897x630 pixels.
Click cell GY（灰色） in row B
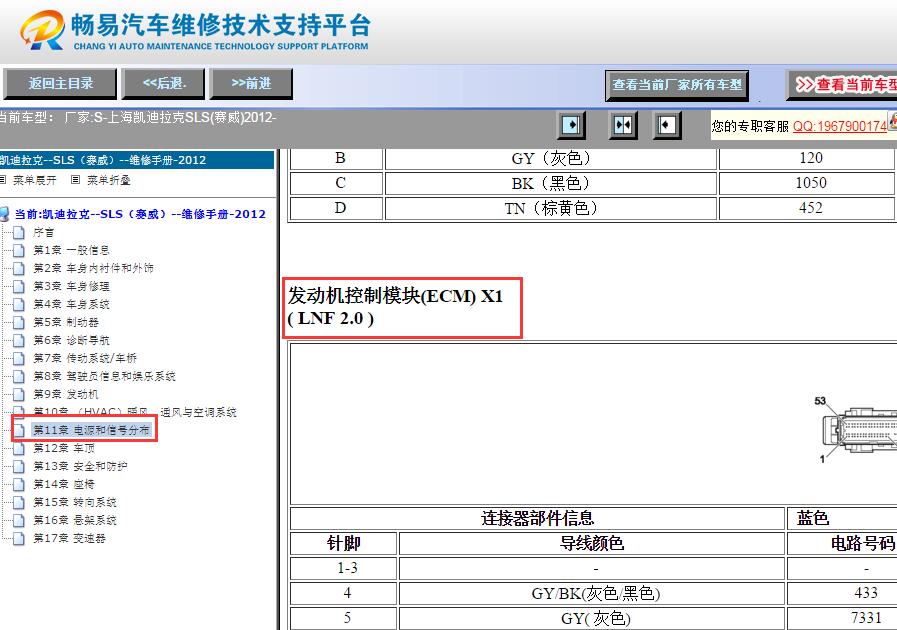[551, 159]
